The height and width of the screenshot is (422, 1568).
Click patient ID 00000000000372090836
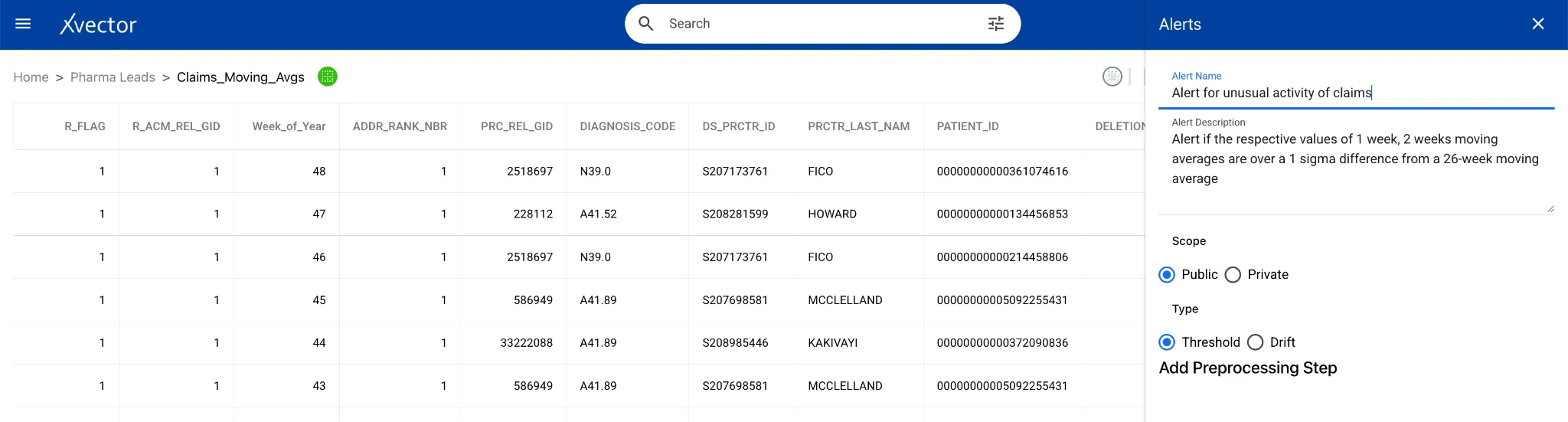coord(1002,343)
